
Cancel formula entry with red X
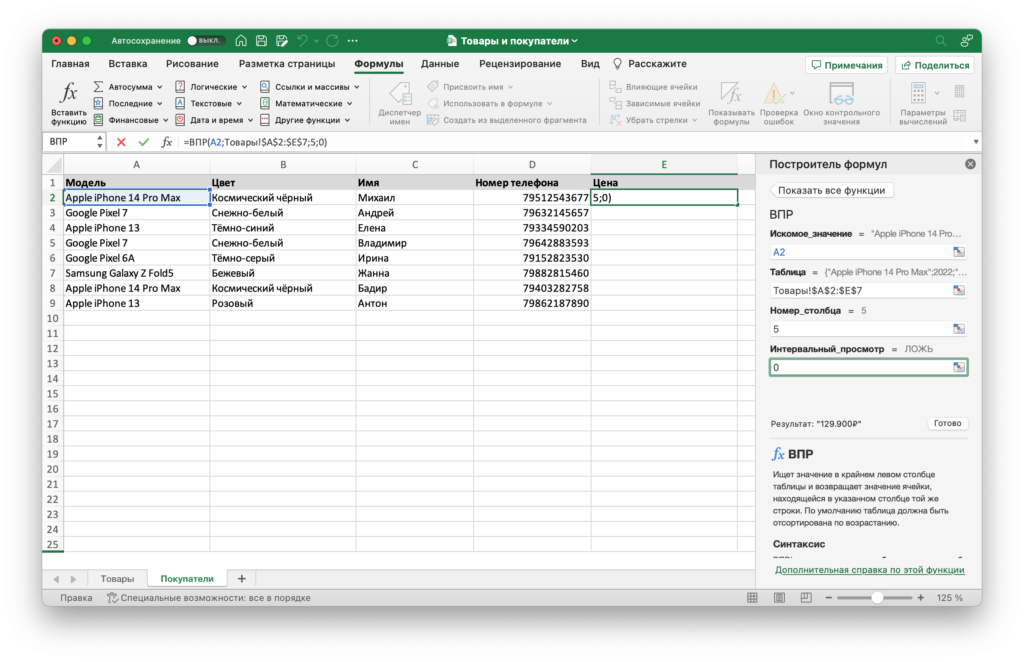tap(121, 142)
